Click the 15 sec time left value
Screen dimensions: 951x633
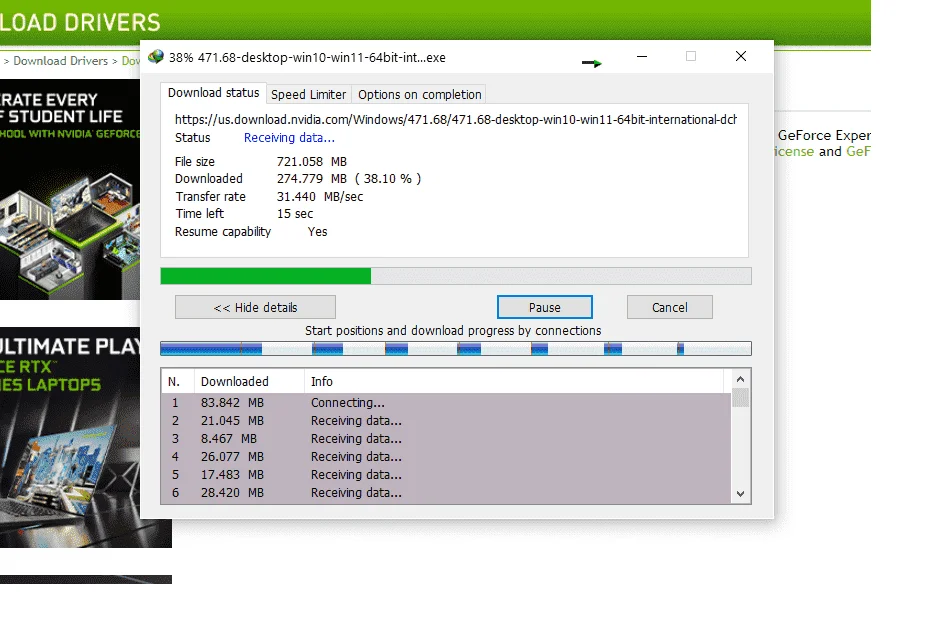click(x=295, y=213)
